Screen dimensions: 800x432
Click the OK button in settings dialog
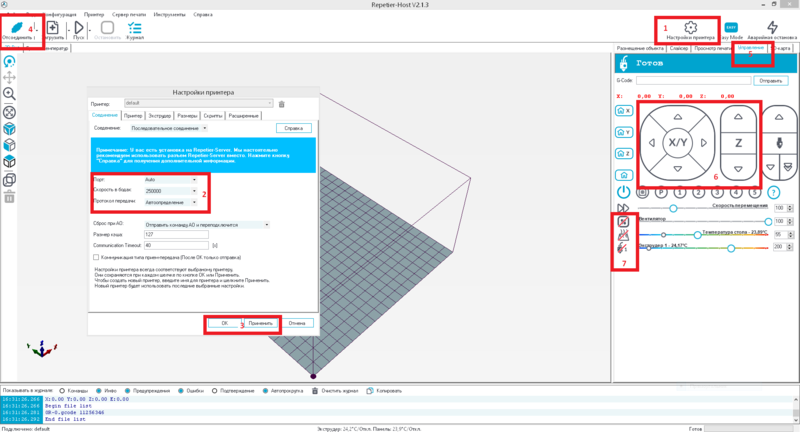pos(224,323)
